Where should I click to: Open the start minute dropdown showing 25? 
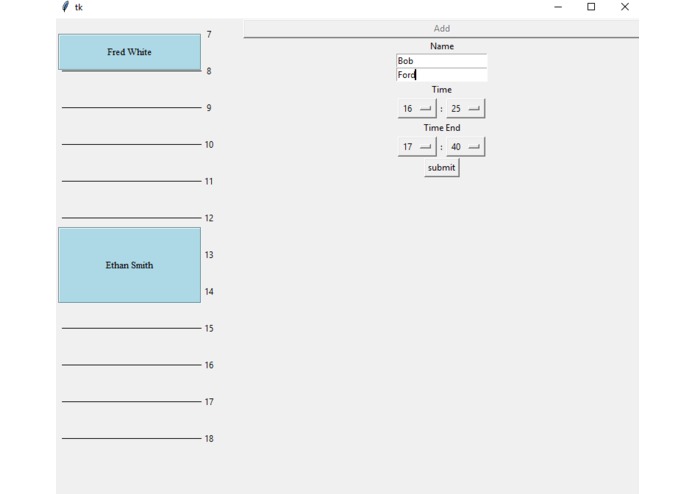(x=465, y=109)
